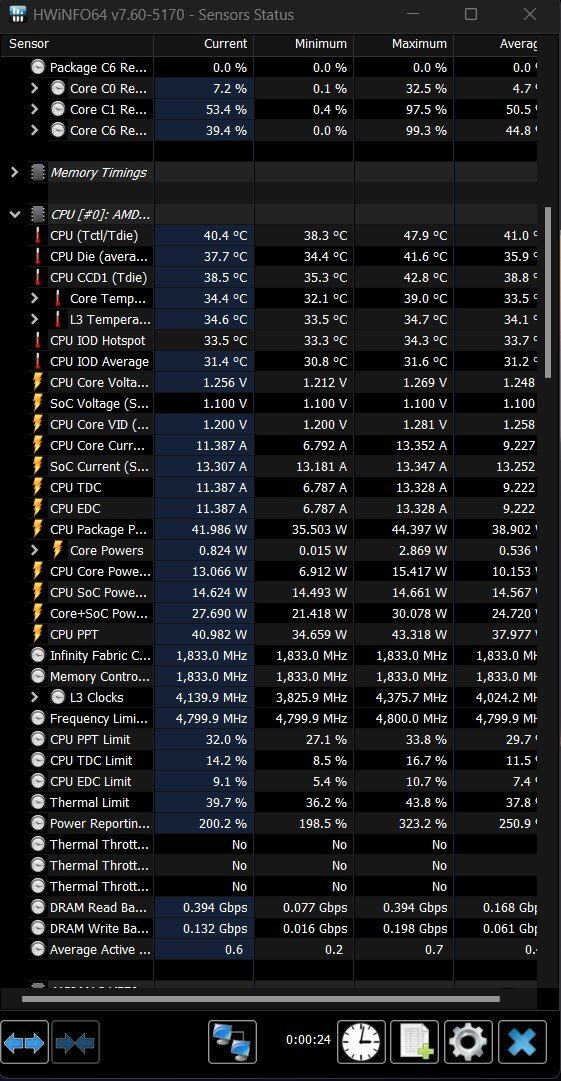Click the 1.256 V CPU Core Voltage value
This screenshot has width=561, height=1081.
click(x=225, y=383)
